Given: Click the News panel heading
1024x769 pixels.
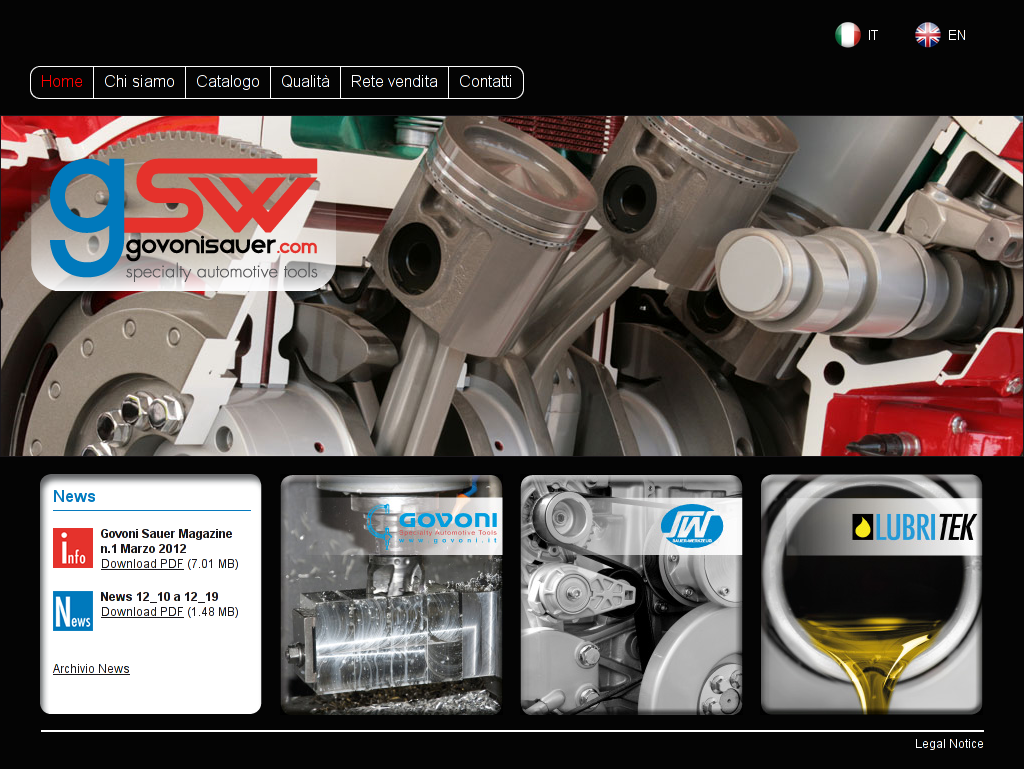Looking at the screenshot, I should click(x=74, y=496).
